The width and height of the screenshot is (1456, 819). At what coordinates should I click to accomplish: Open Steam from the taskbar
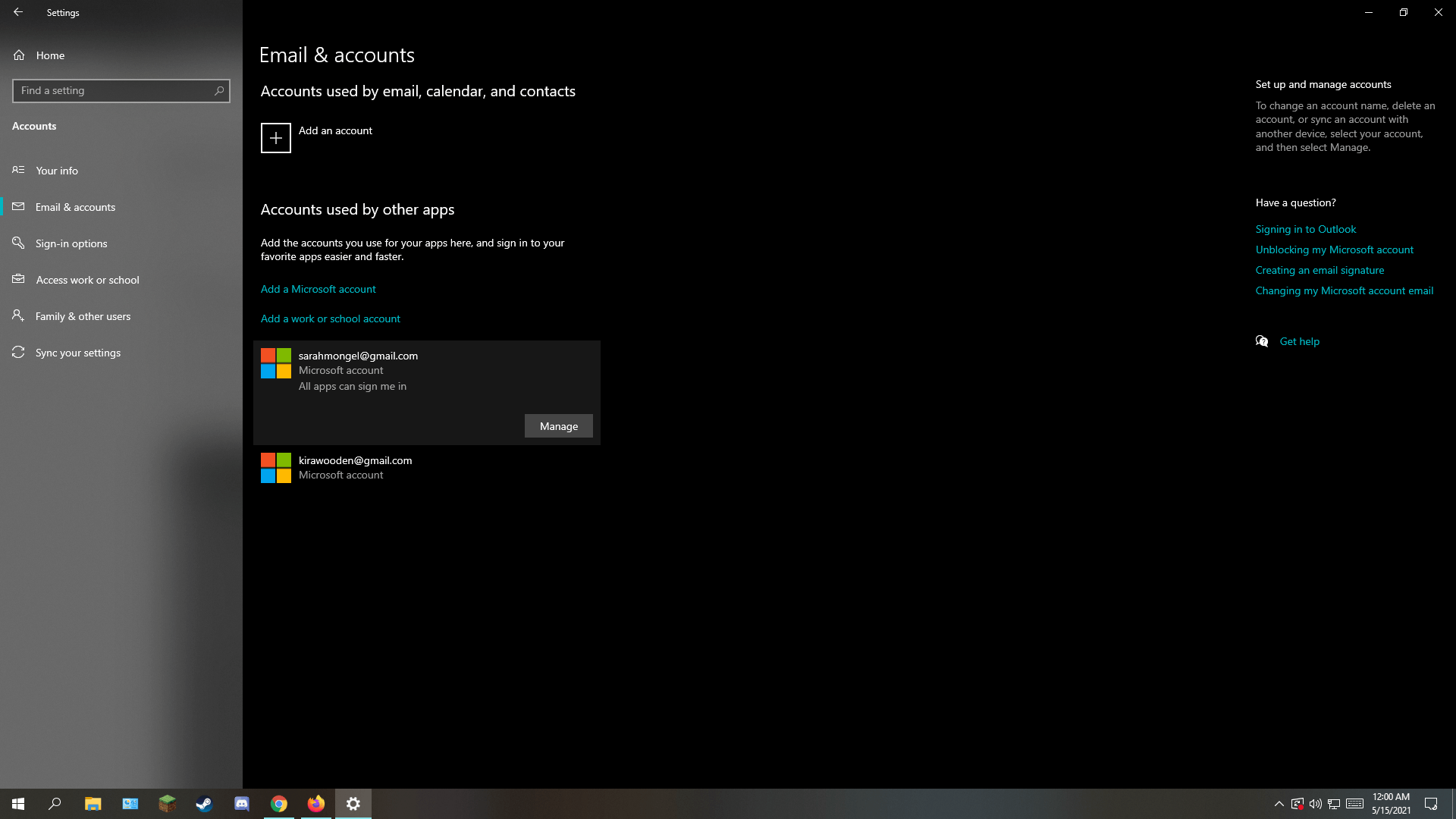pos(204,804)
